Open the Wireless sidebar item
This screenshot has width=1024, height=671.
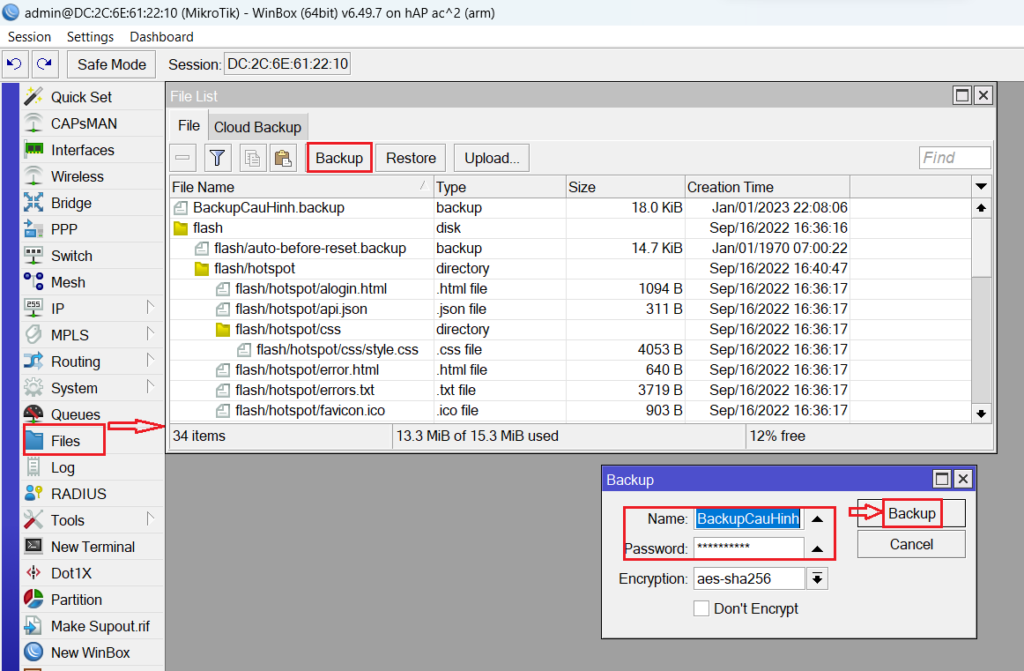(77, 176)
